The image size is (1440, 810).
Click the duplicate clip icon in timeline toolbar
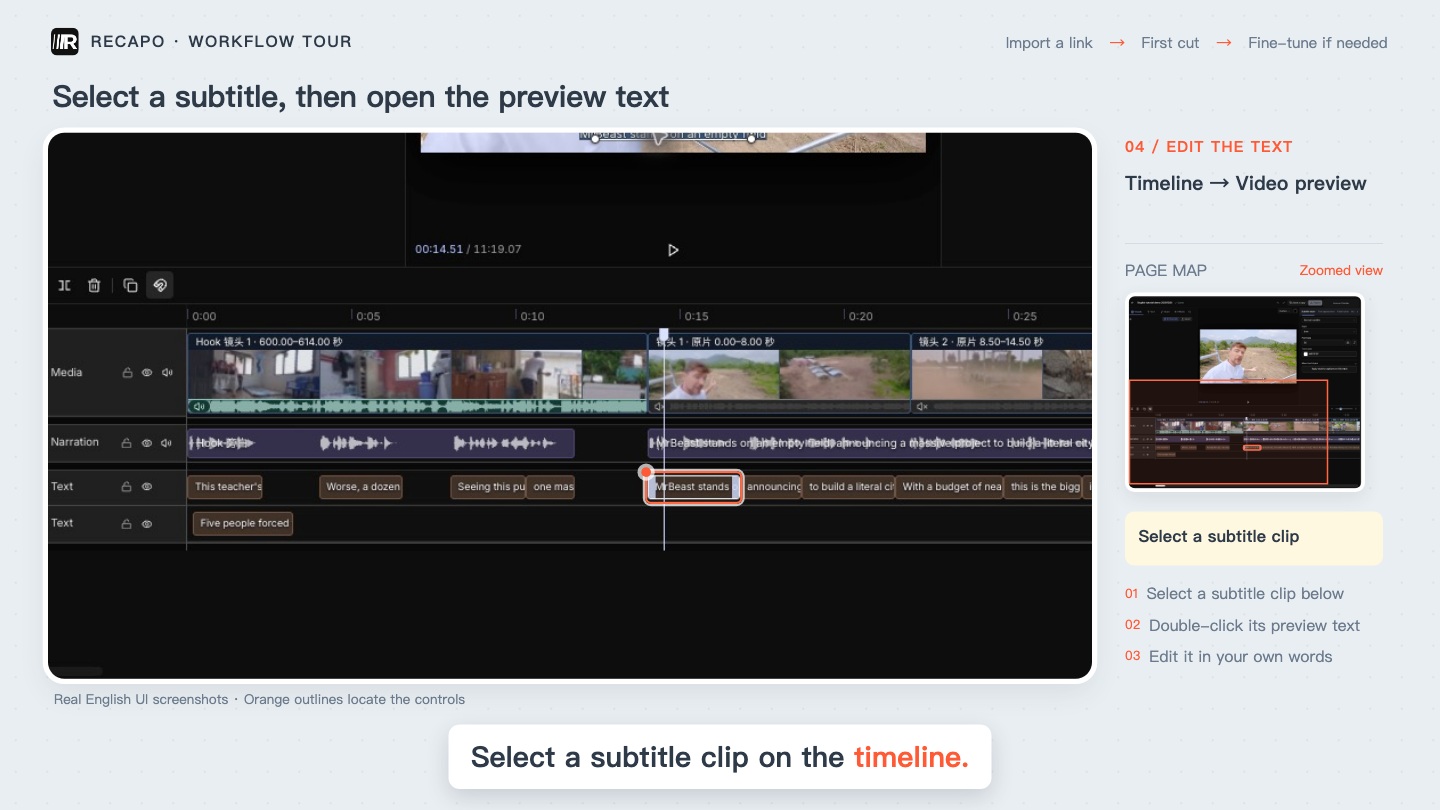coord(130,285)
